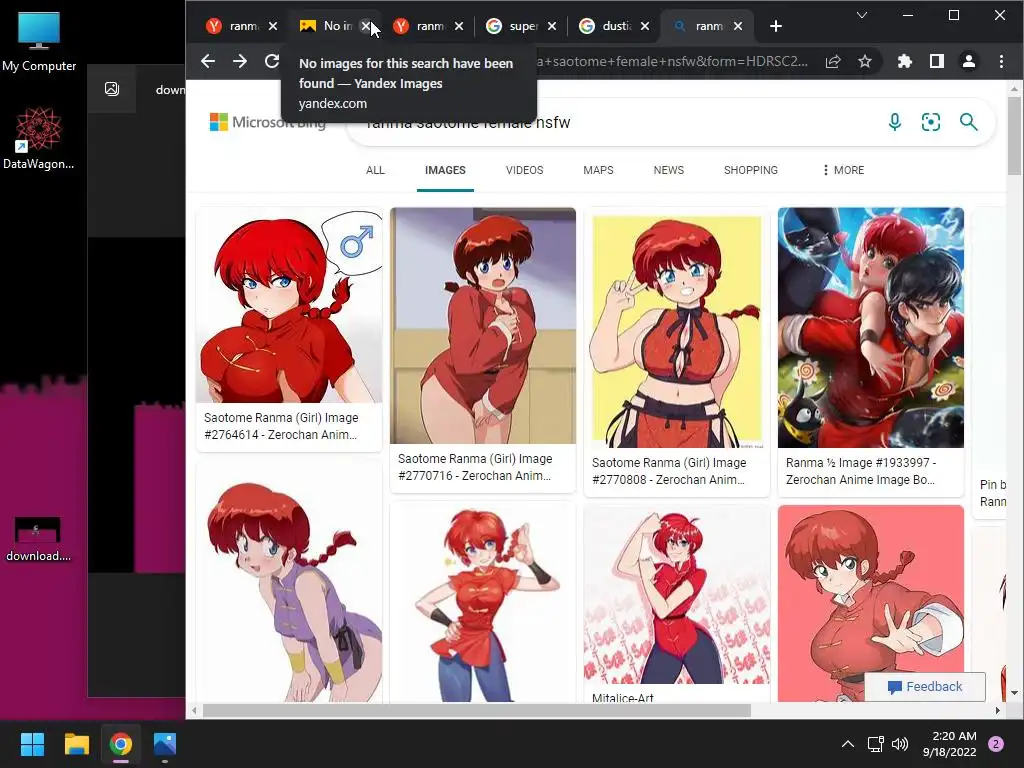Open Chrome tab search dropdown chevron
Viewport: 1024px width, 768px height.
coord(862,15)
